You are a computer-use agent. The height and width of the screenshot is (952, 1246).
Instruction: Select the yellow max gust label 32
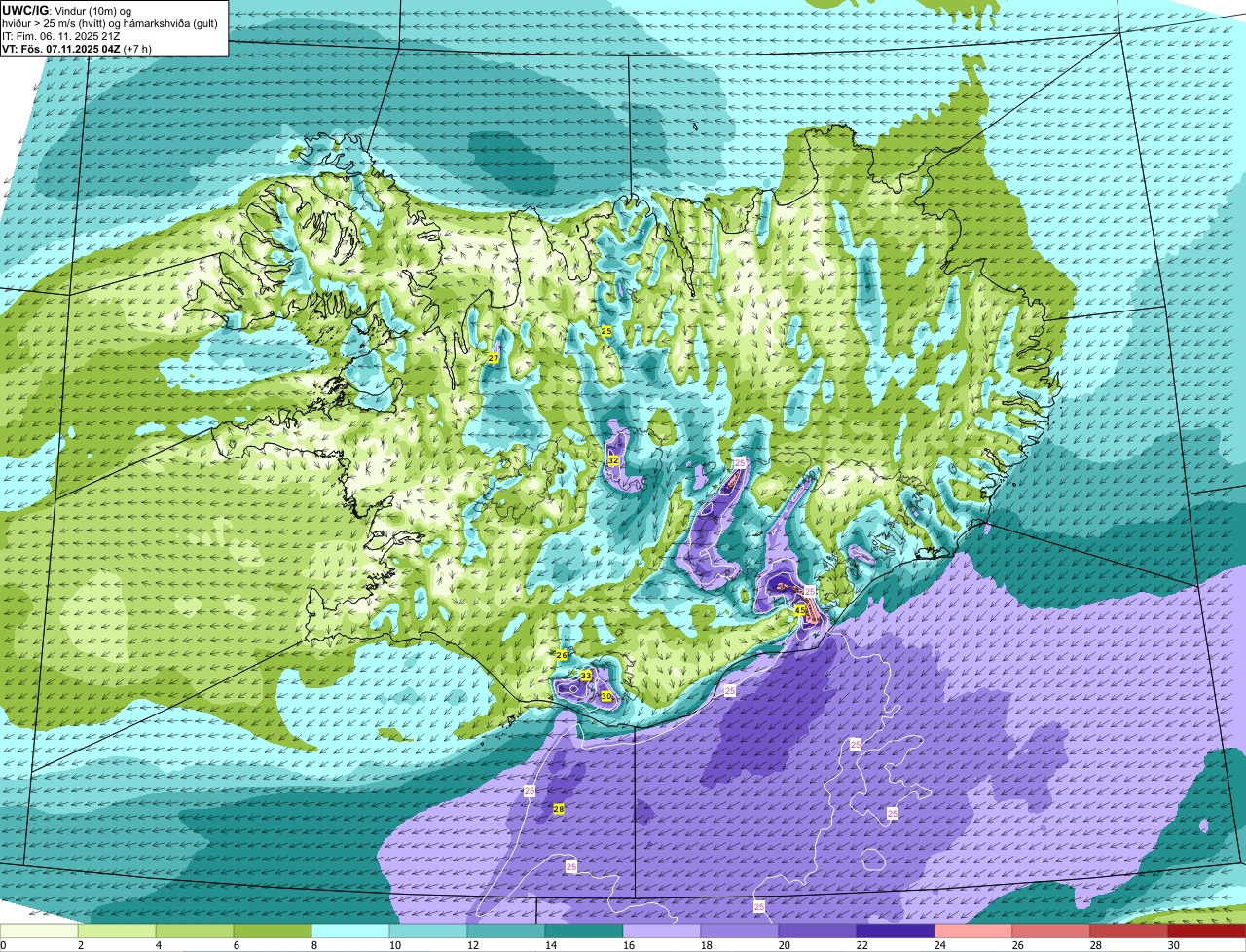pyautogui.click(x=613, y=460)
